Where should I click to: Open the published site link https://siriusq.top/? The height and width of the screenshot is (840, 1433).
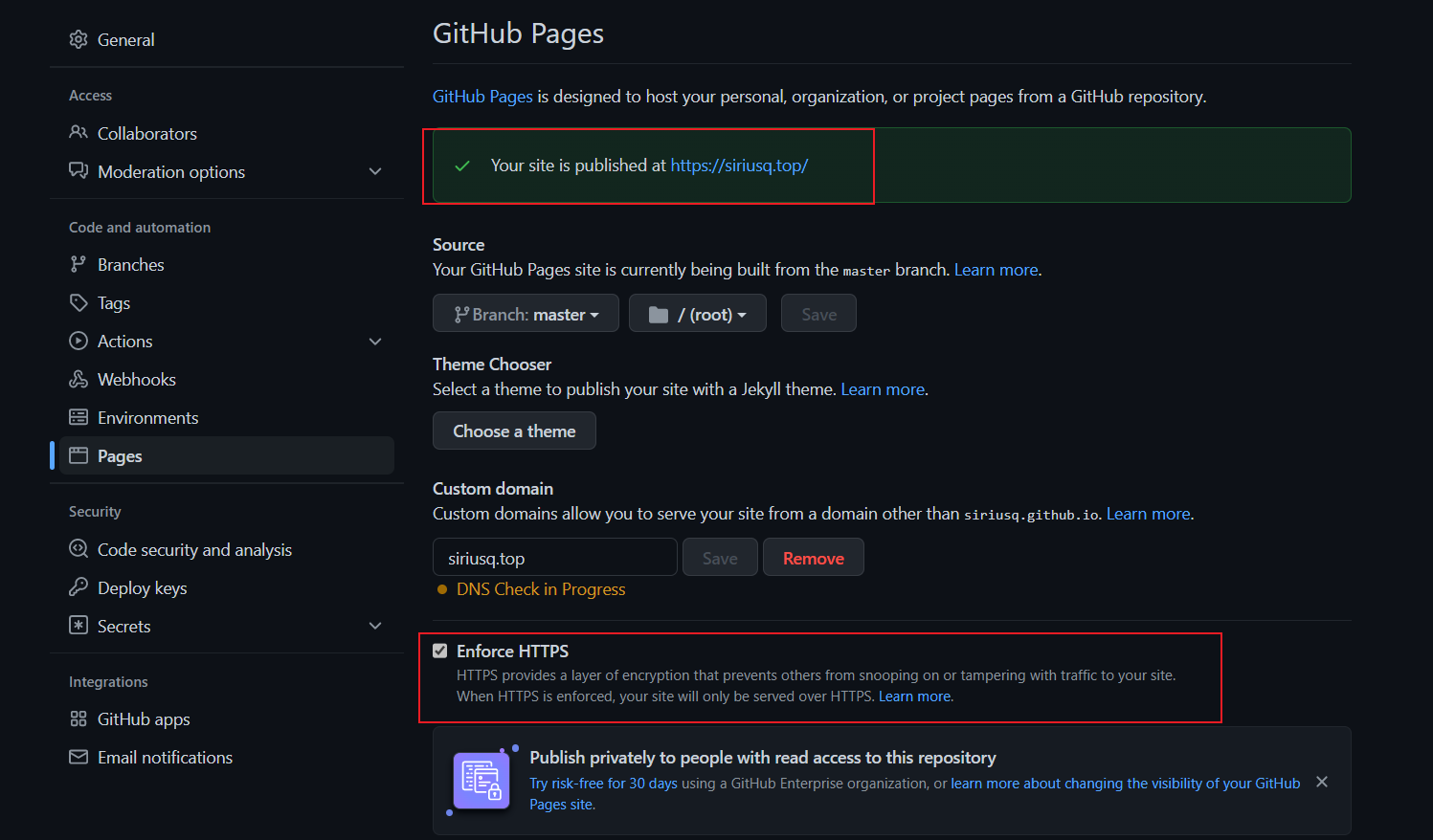pos(739,166)
